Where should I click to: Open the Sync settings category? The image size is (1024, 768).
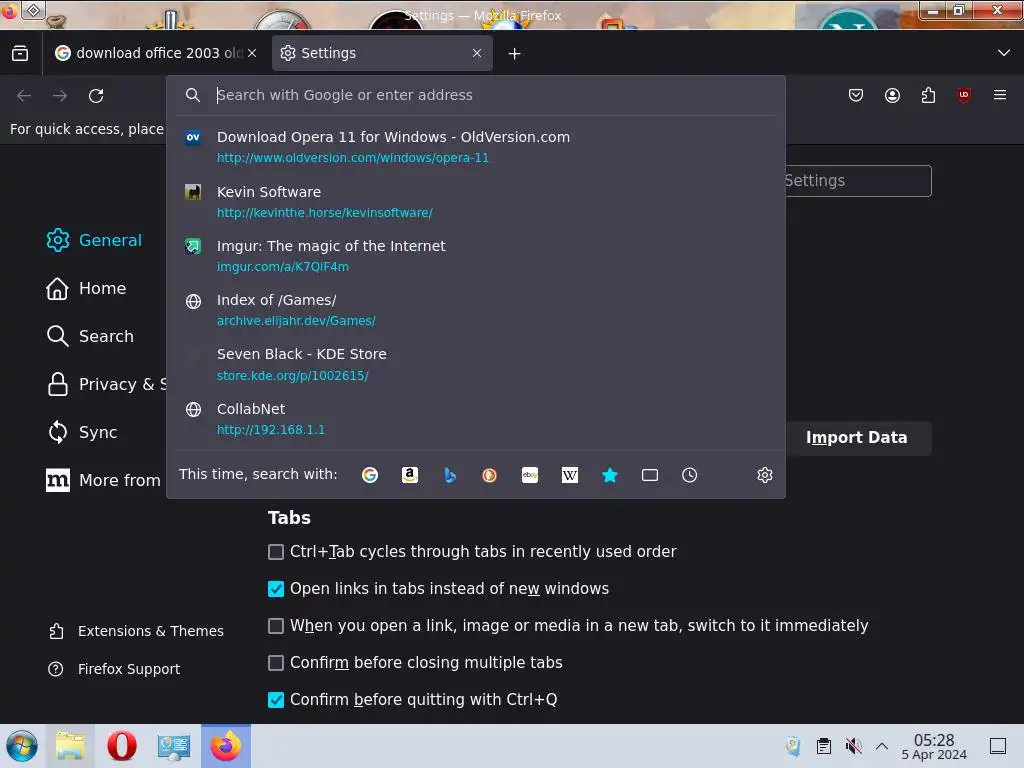(x=82, y=432)
